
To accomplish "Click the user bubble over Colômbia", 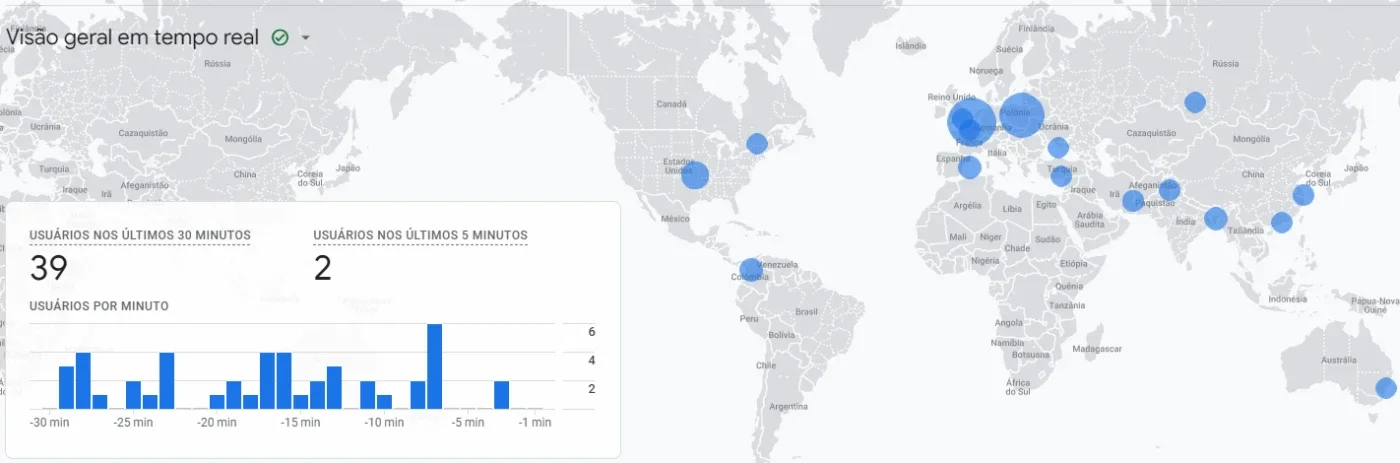I will tap(751, 270).
